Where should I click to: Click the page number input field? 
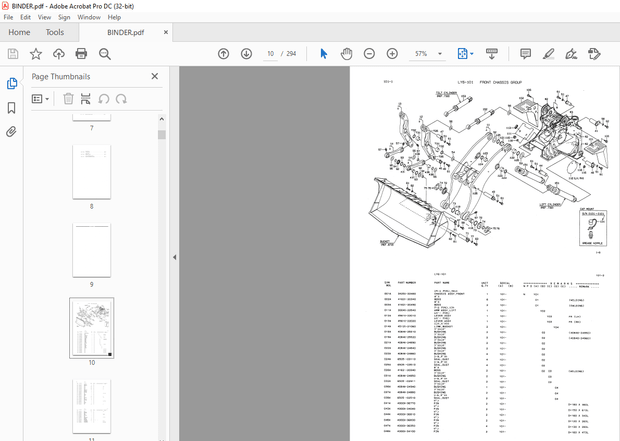pos(270,54)
